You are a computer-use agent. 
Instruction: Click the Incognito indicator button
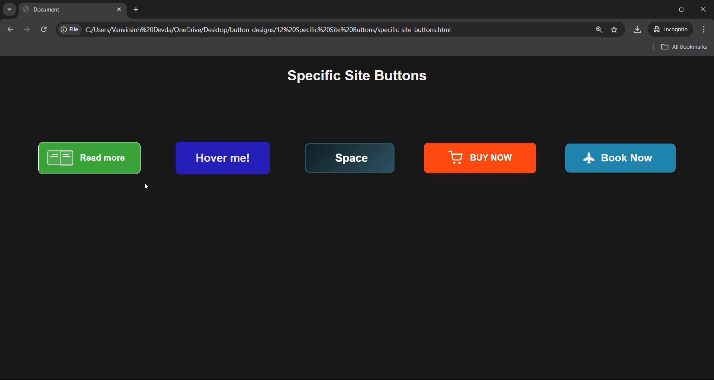click(x=670, y=29)
